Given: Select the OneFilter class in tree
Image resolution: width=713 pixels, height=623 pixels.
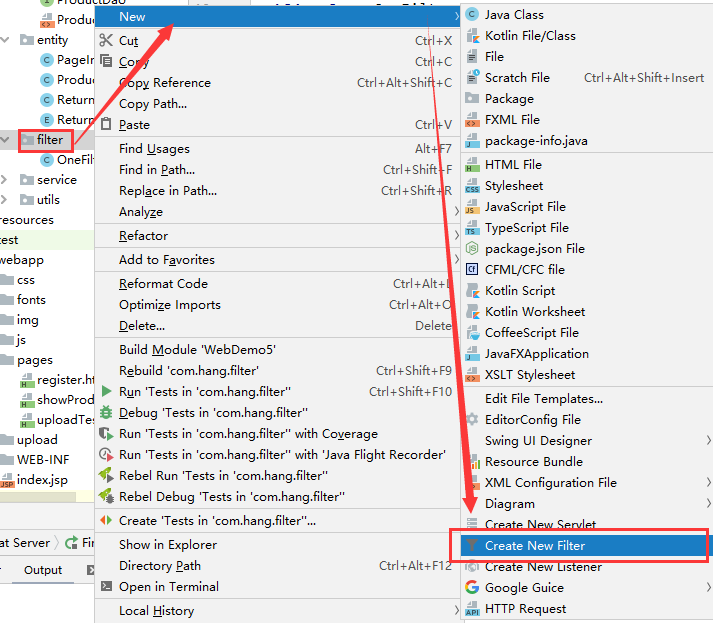Looking at the screenshot, I should click(x=75, y=160).
